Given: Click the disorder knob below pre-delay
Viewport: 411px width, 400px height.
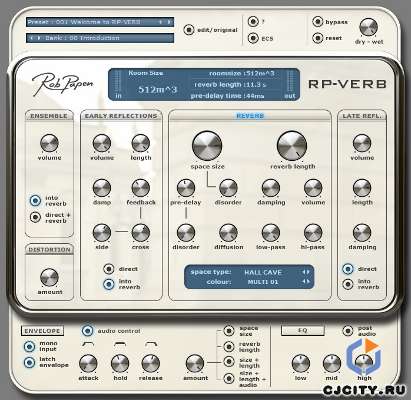Looking at the screenshot, I should (x=186, y=233).
